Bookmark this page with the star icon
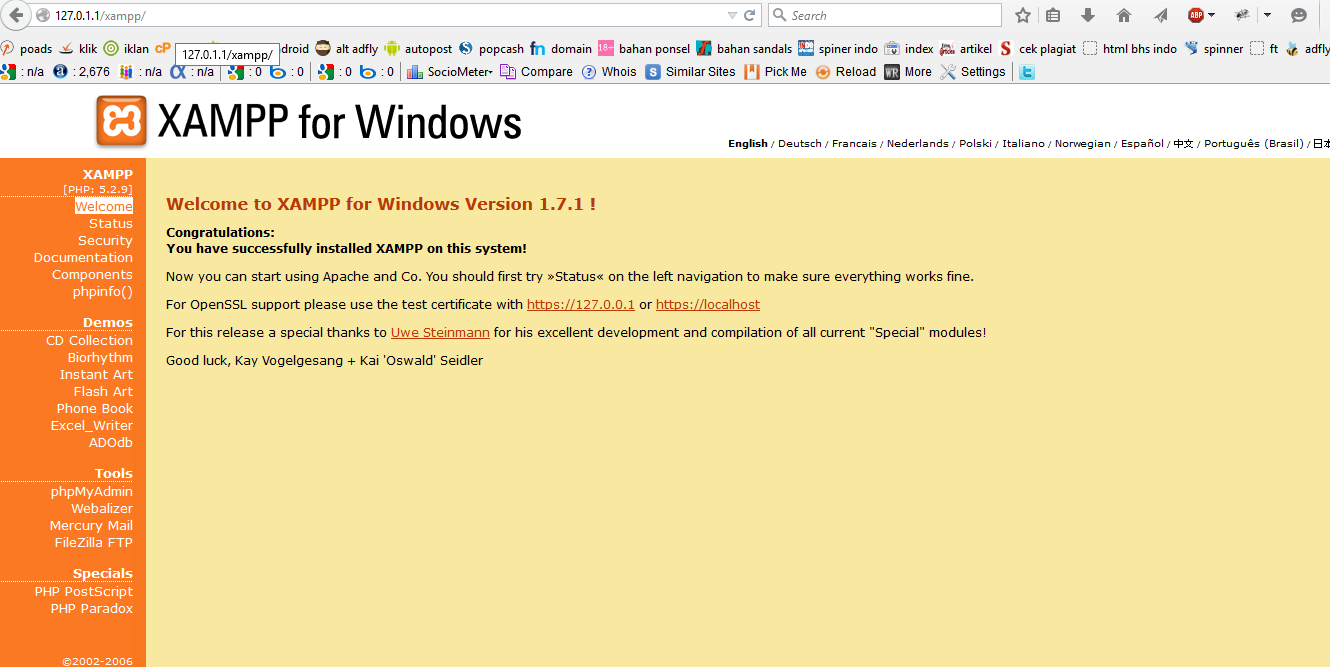Image resolution: width=1330 pixels, height=667 pixels. click(1022, 15)
